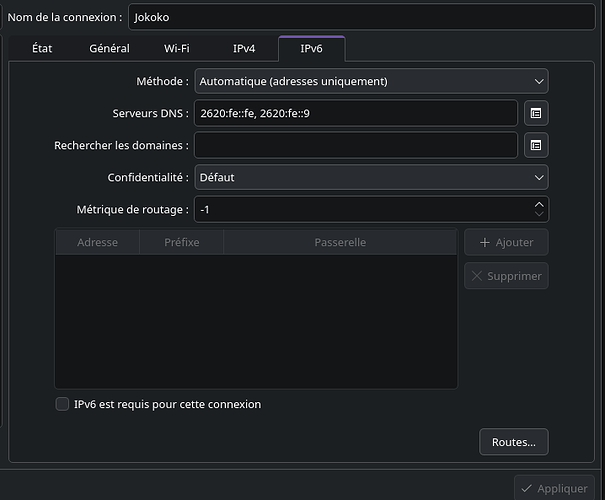Open the Confidentialité dropdown
Screen dimensions: 605x500
point(371,177)
